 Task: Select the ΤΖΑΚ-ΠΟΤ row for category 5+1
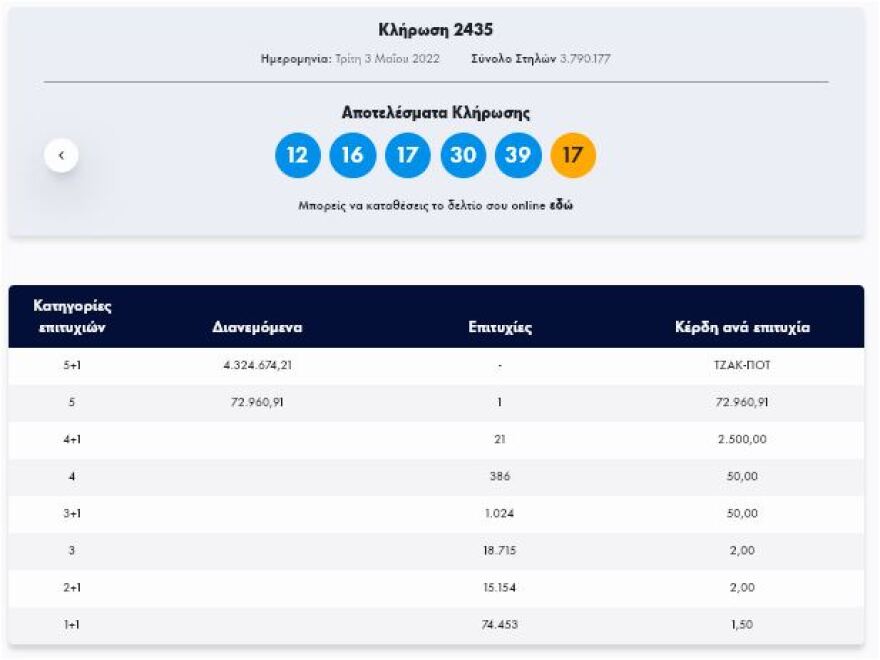coord(440,362)
